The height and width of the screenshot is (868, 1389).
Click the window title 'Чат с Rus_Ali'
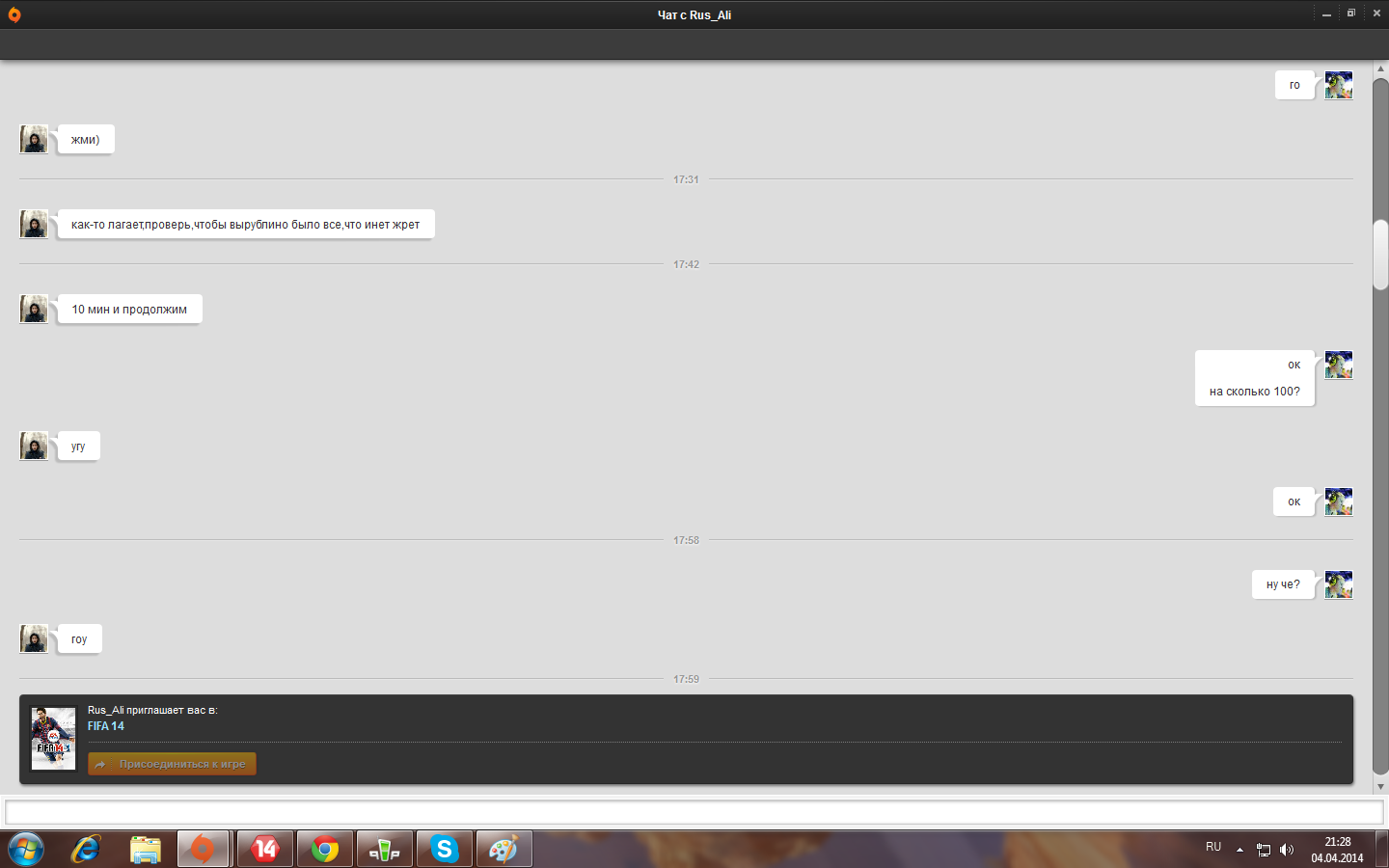point(694,14)
